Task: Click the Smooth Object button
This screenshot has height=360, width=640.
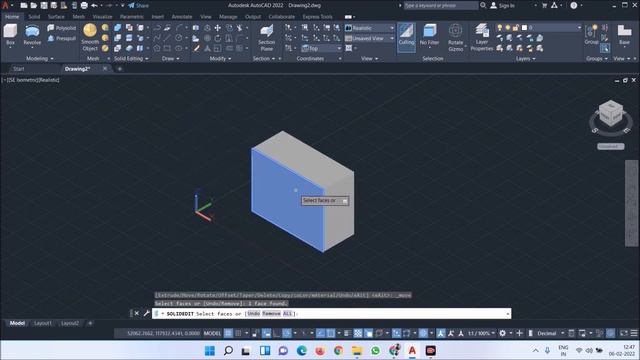Action: point(90,38)
